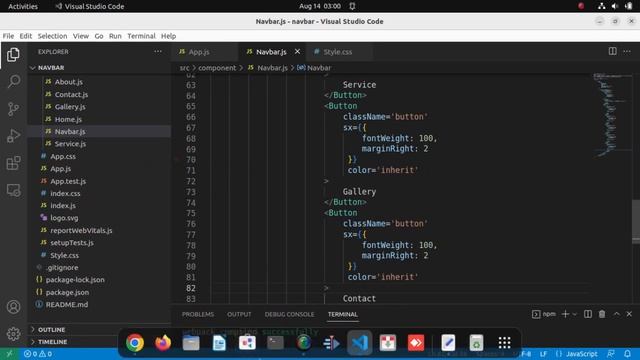Open editor more actions ellipsis

click(x=627, y=51)
